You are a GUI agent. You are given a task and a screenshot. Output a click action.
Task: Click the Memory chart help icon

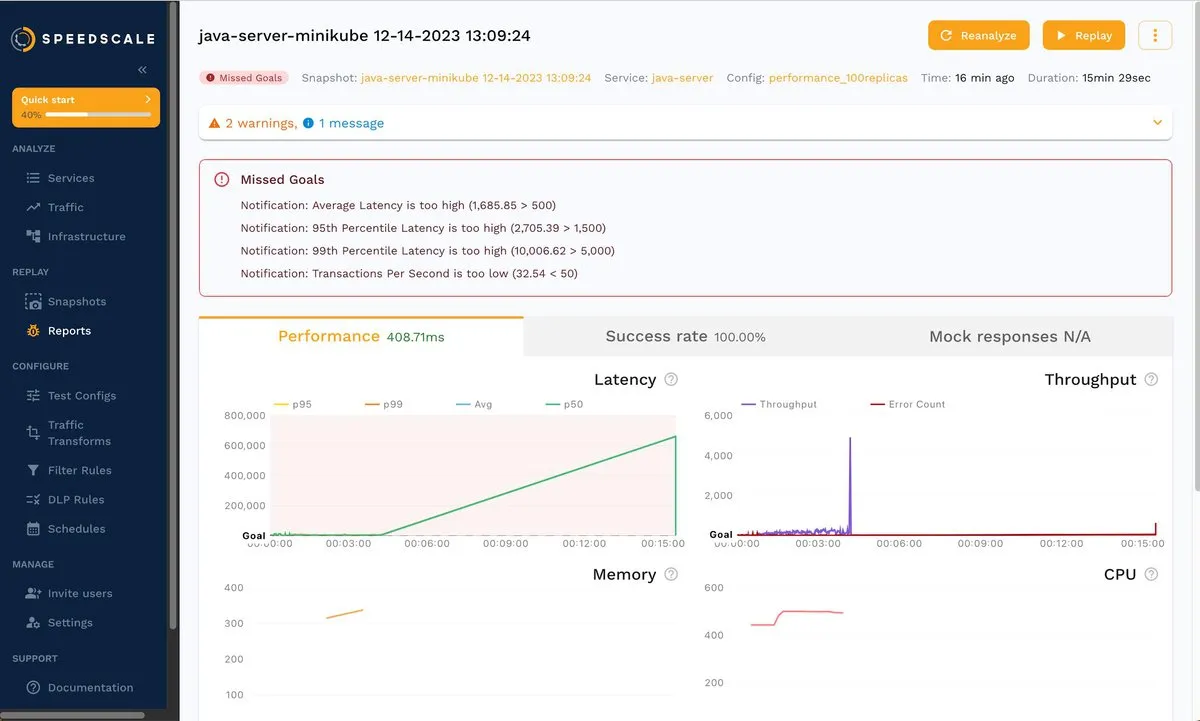[671, 575]
